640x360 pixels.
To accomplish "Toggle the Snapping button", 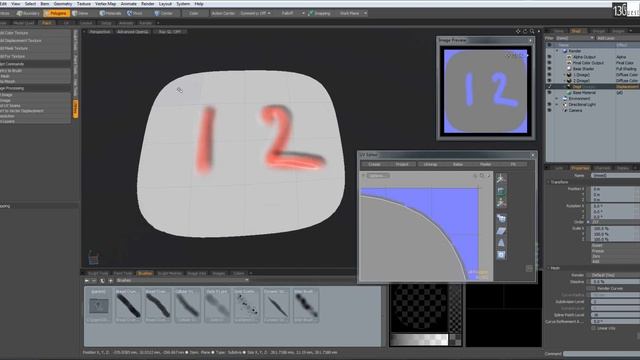I will click(x=320, y=13).
